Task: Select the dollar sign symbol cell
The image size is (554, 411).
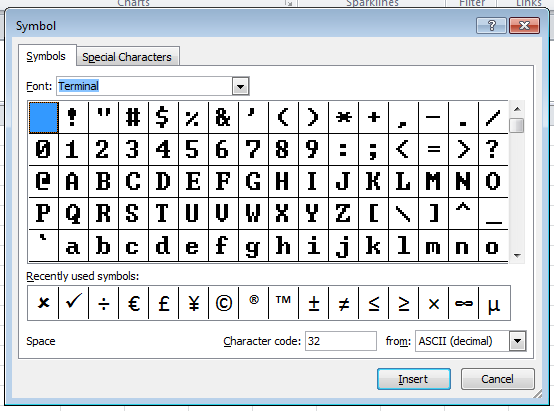Action: point(164,118)
